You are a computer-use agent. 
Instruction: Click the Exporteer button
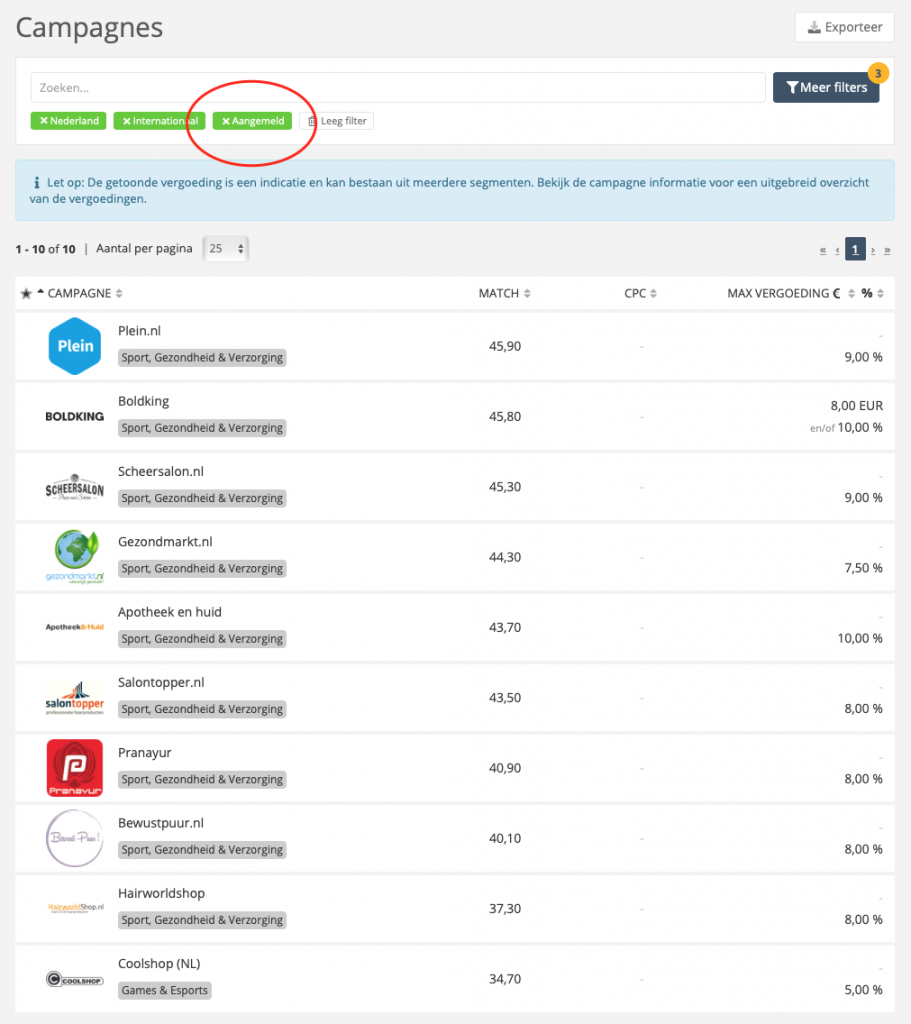(x=844, y=27)
